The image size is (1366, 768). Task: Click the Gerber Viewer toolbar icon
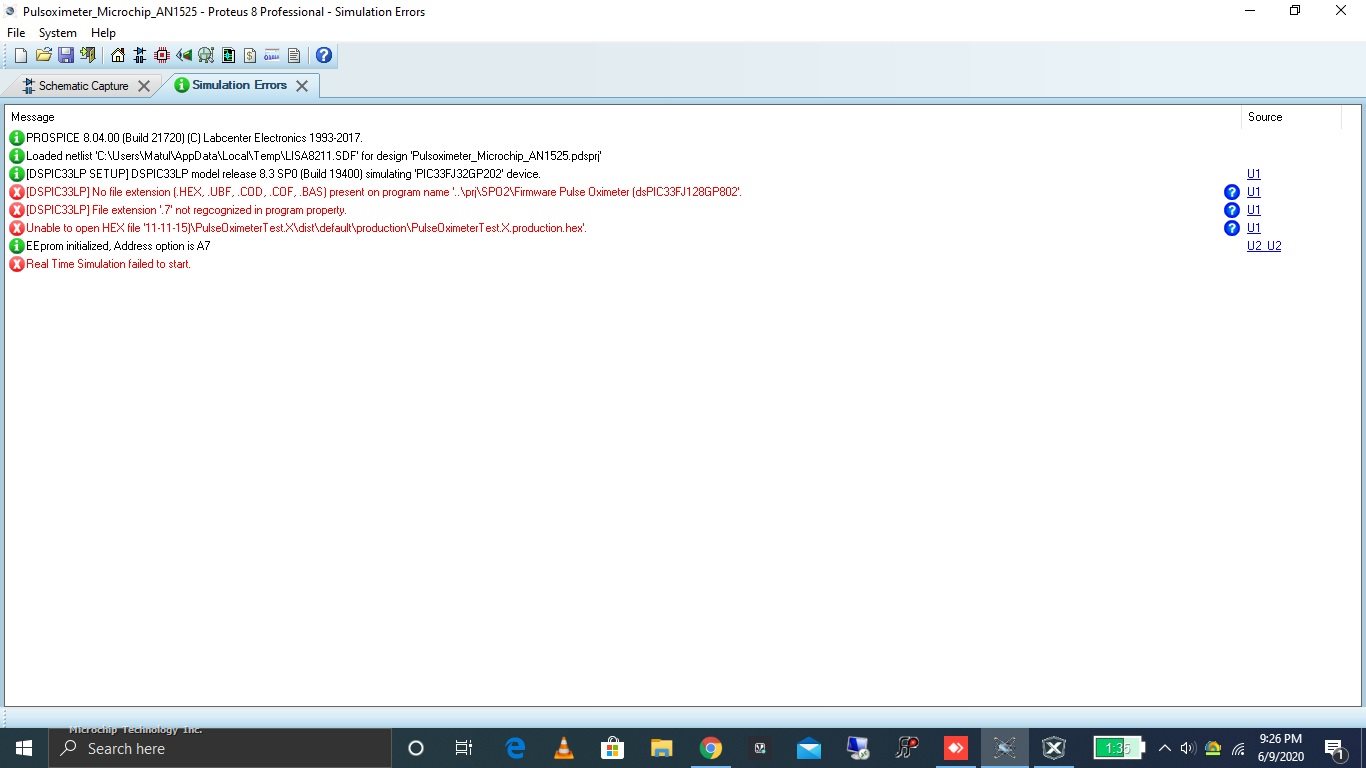point(206,55)
